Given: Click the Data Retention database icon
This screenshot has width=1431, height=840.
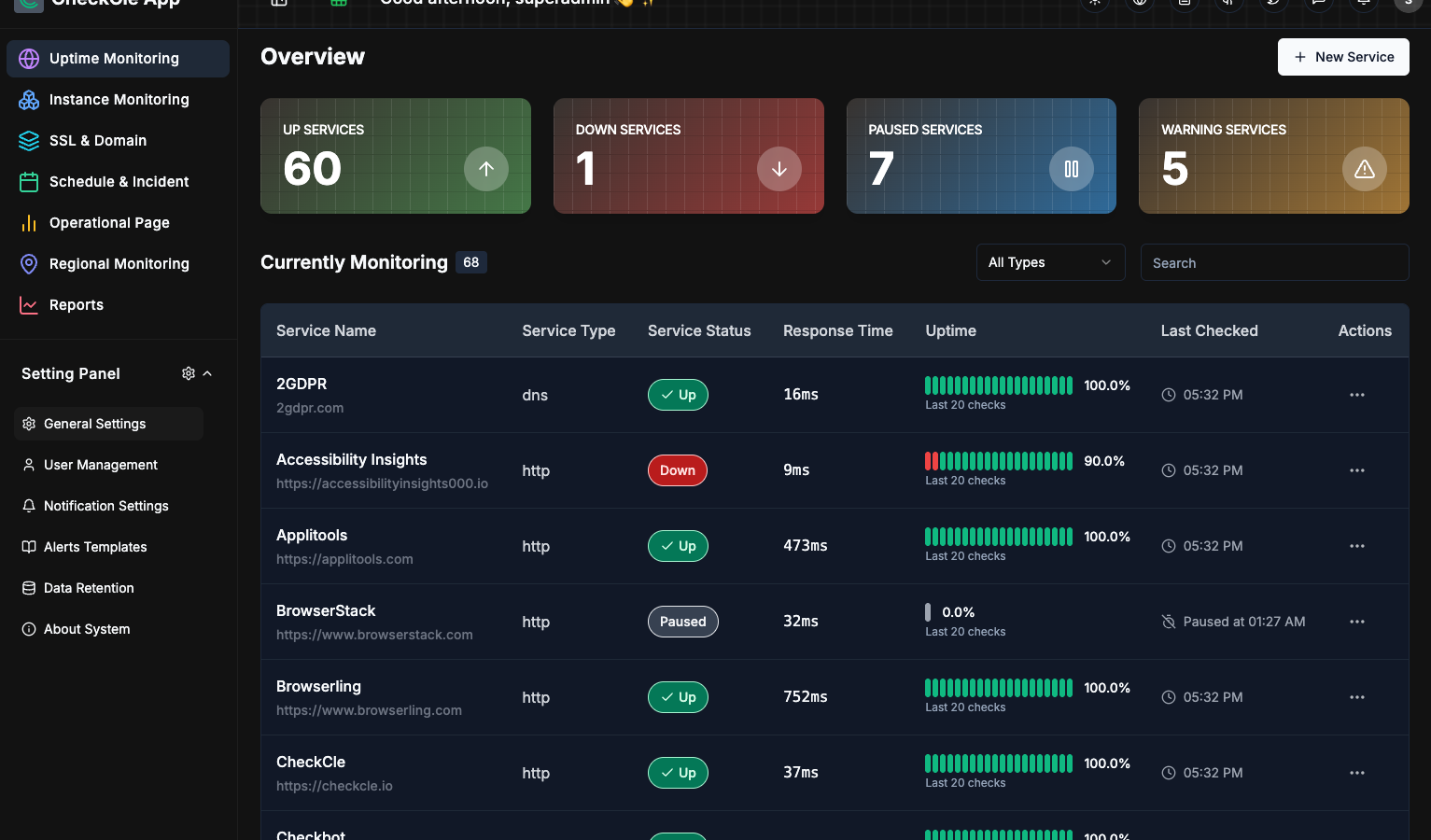Looking at the screenshot, I should (x=29, y=588).
